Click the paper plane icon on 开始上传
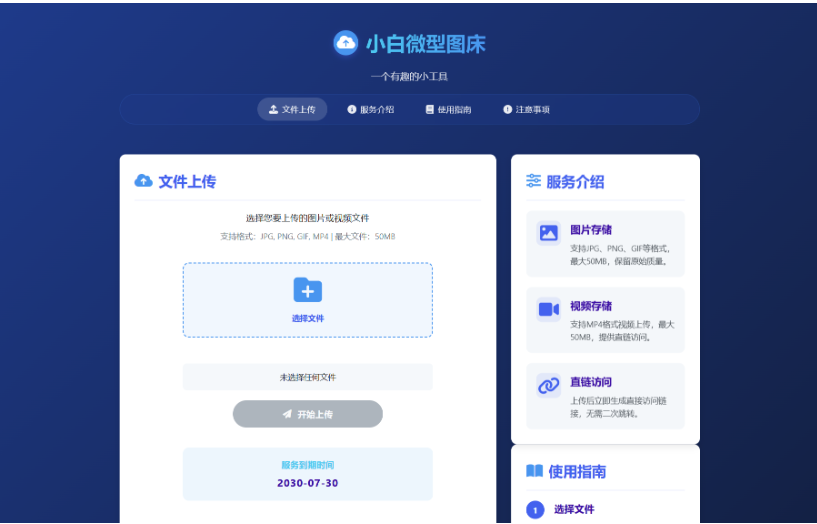Image resolution: width=817 pixels, height=524 pixels. pyautogui.click(x=287, y=414)
